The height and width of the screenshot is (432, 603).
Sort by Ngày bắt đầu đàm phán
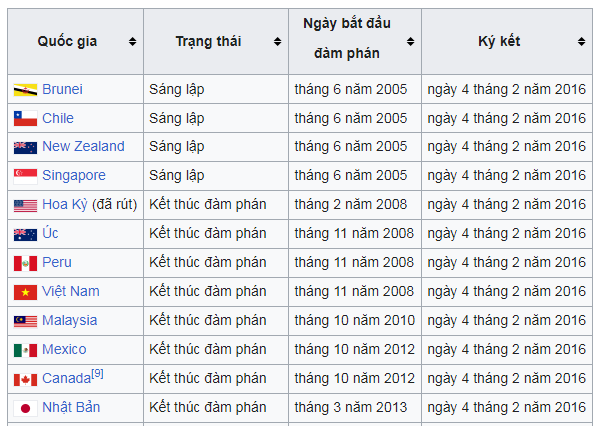tap(410, 42)
